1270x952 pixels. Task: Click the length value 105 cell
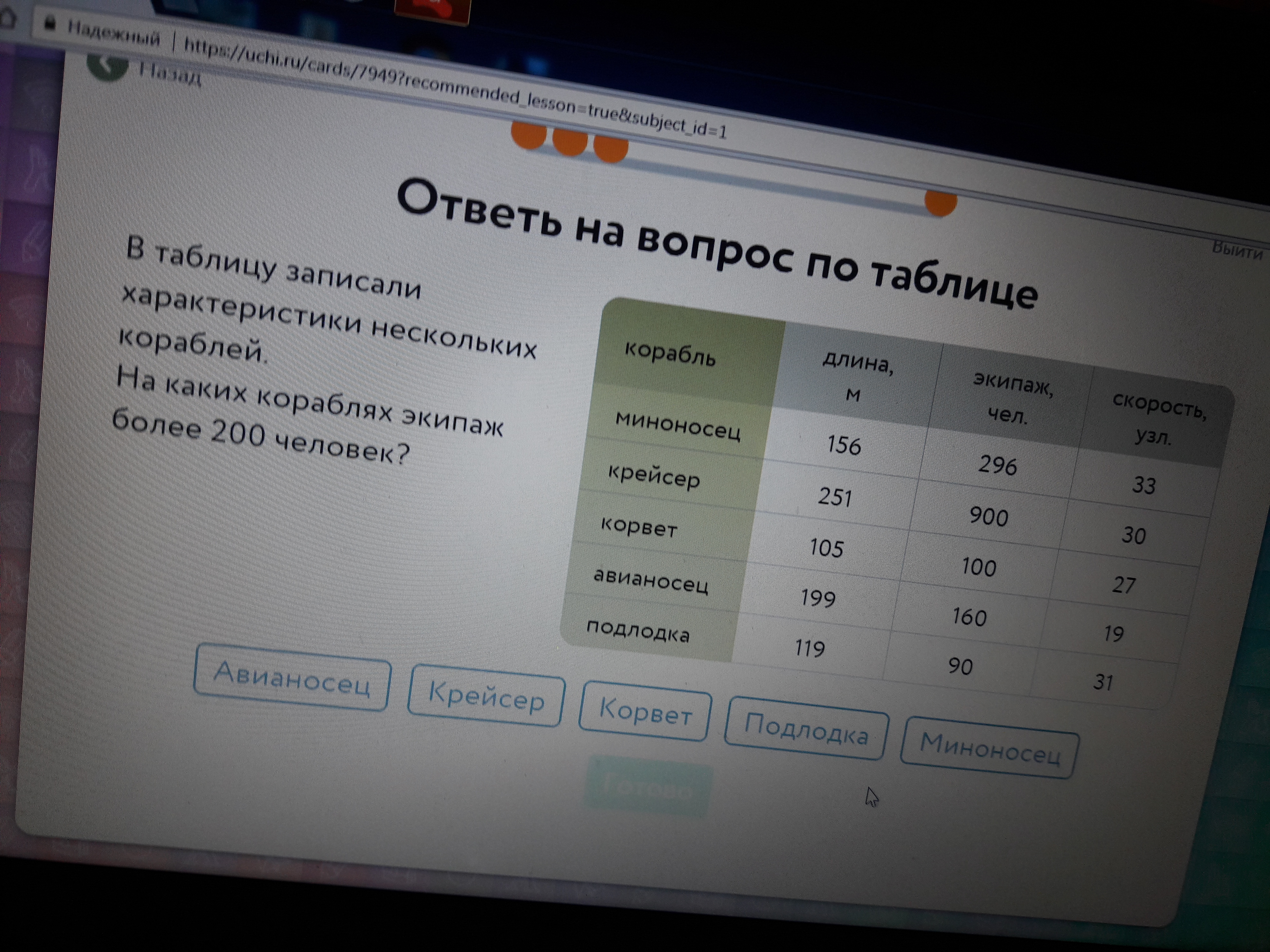(x=826, y=547)
